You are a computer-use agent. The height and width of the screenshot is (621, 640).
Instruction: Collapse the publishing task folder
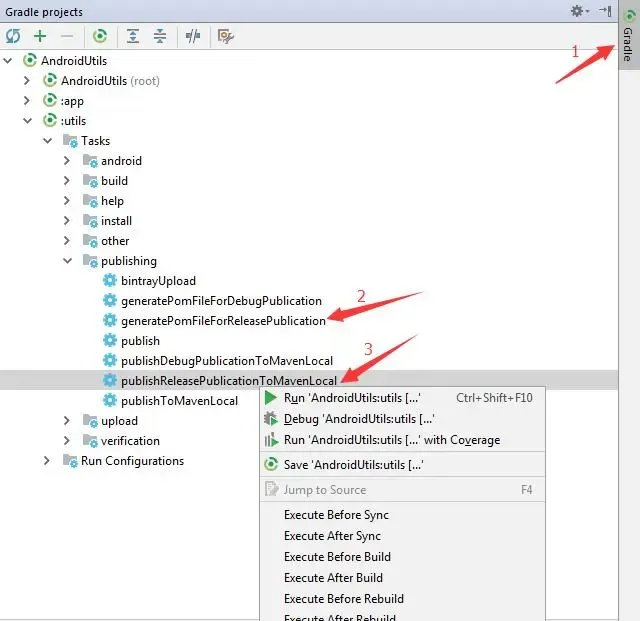point(67,261)
